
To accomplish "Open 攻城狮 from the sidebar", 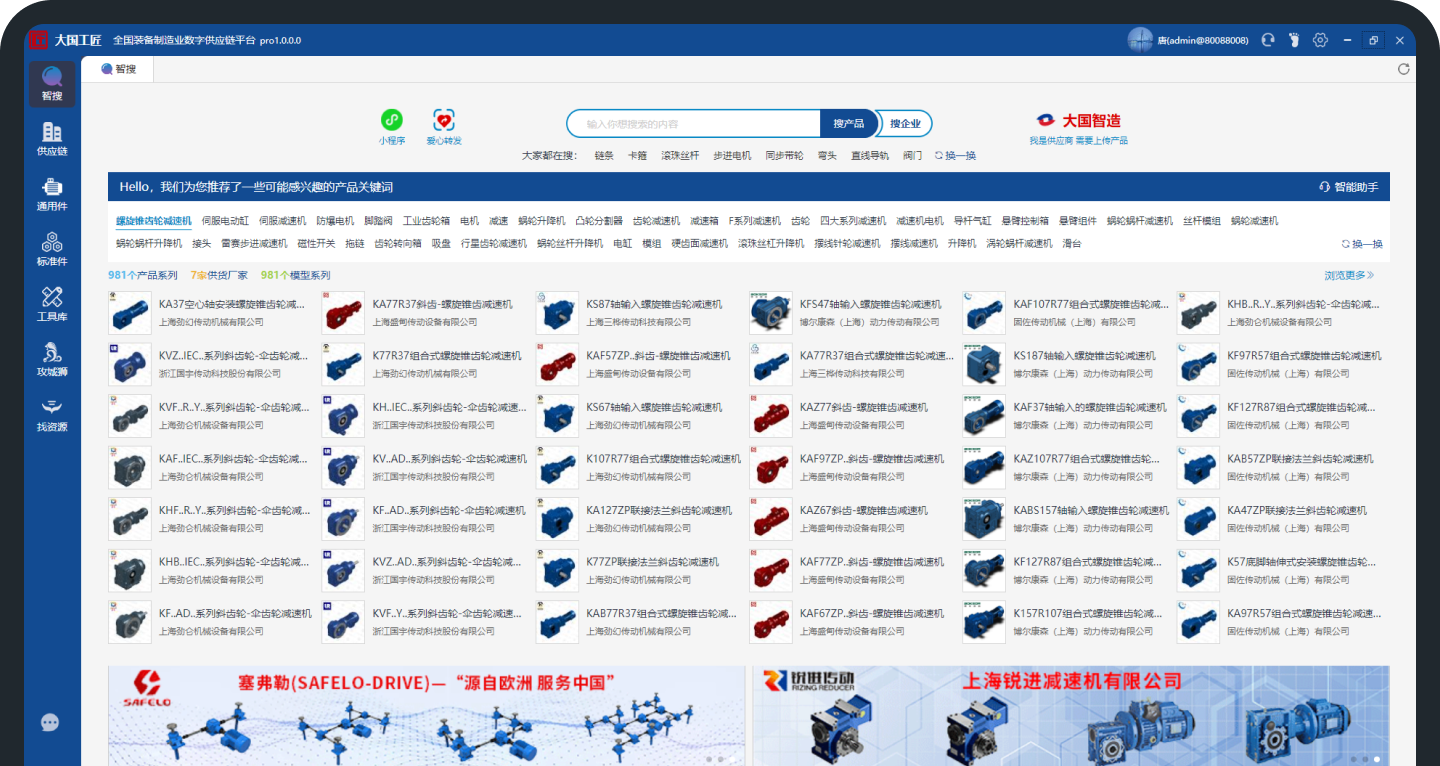I will click(x=52, y=358).
